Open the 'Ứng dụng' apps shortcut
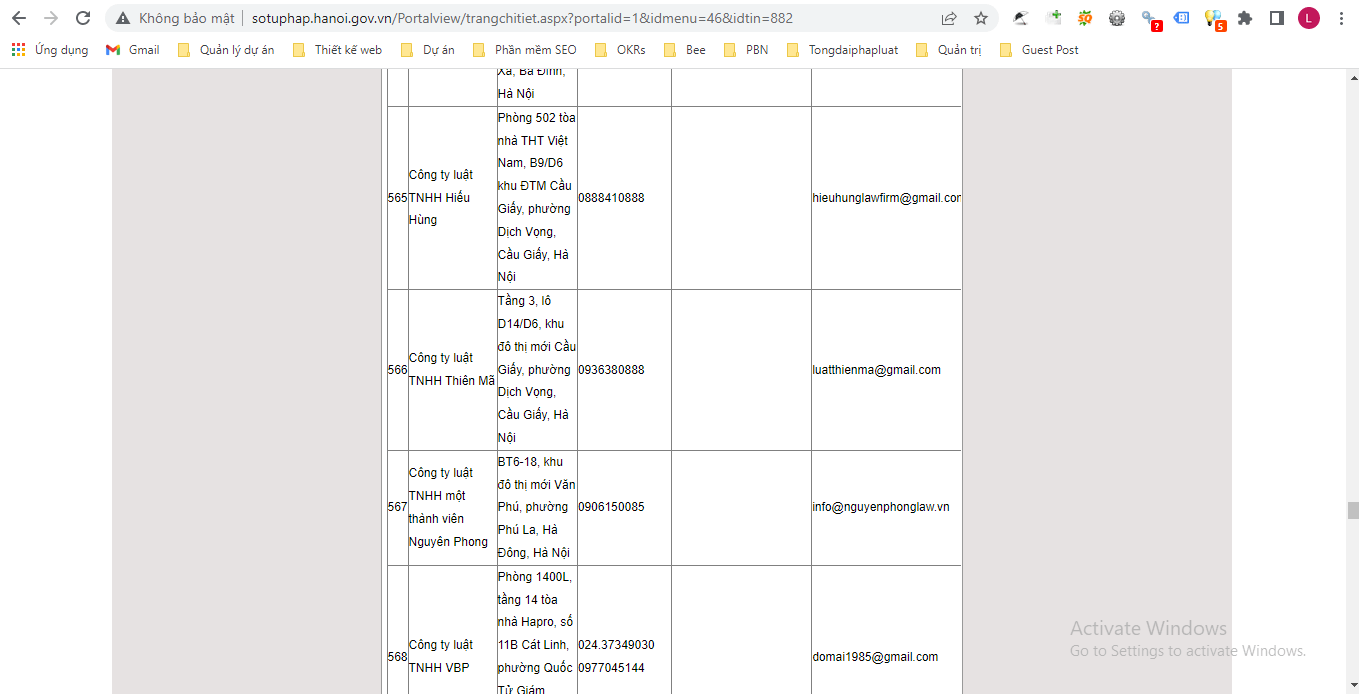The height and width of the screenshot is (694, 1359). (x=50, y=50)
